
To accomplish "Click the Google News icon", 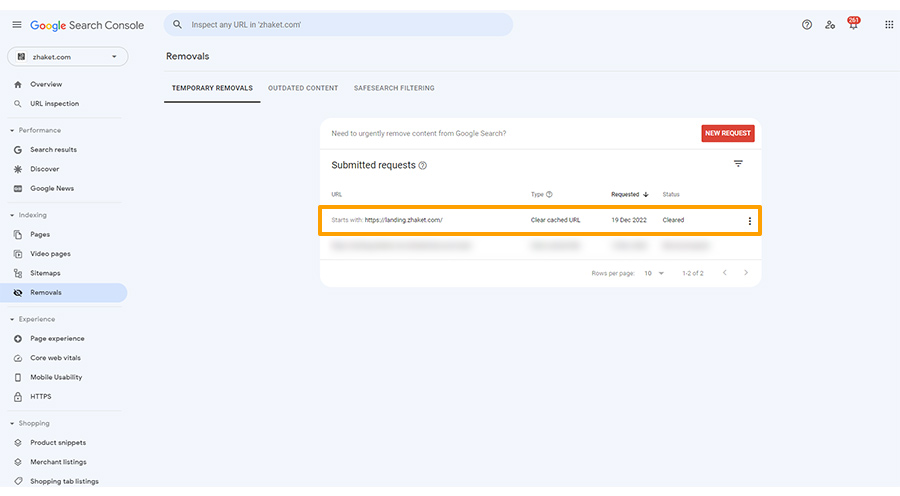I will pyautogui.click(x=18, y=189).
